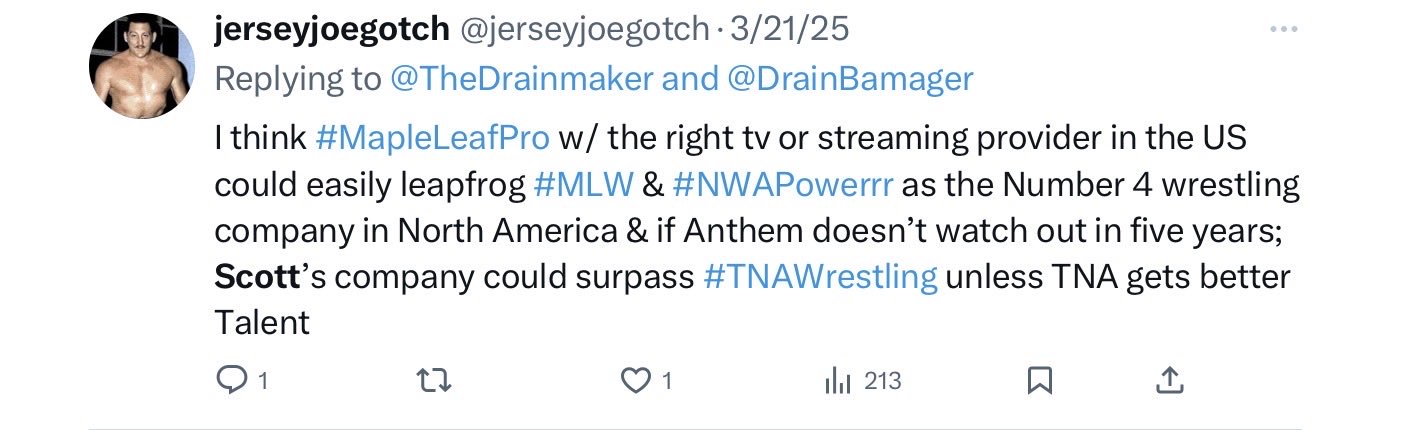Screen dimensions: 1419x430
Task: Open view analytics bar chart icon
Action: (x=836, y=380)
